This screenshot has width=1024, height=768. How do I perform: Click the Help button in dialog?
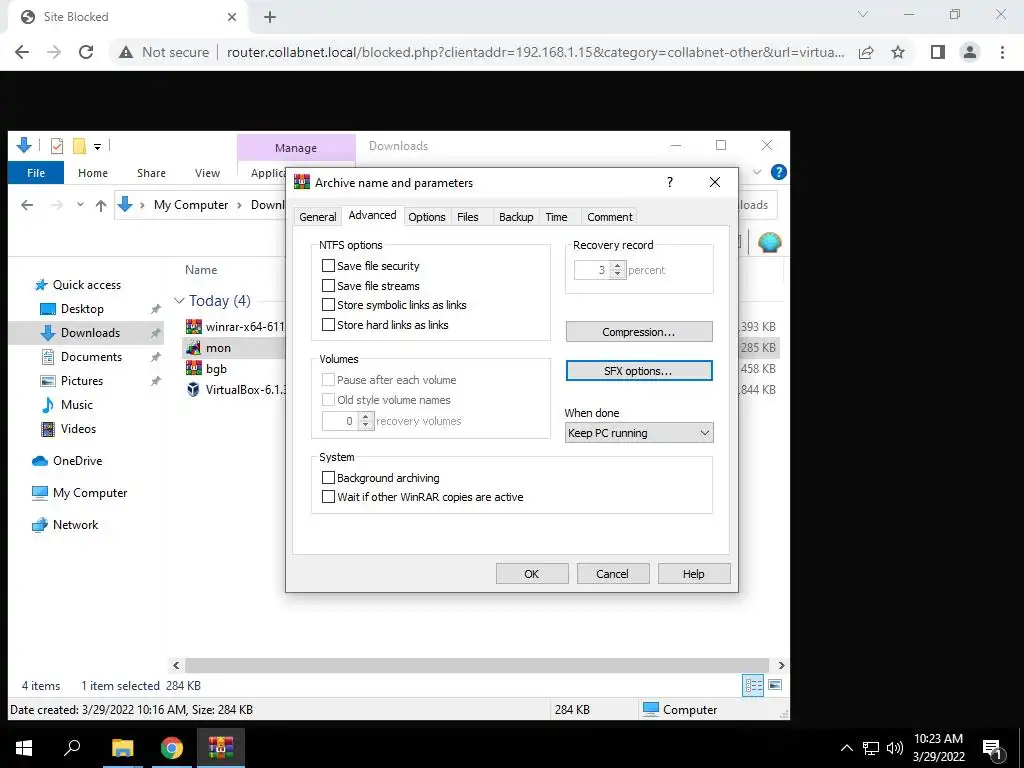(x=694, y=573)
